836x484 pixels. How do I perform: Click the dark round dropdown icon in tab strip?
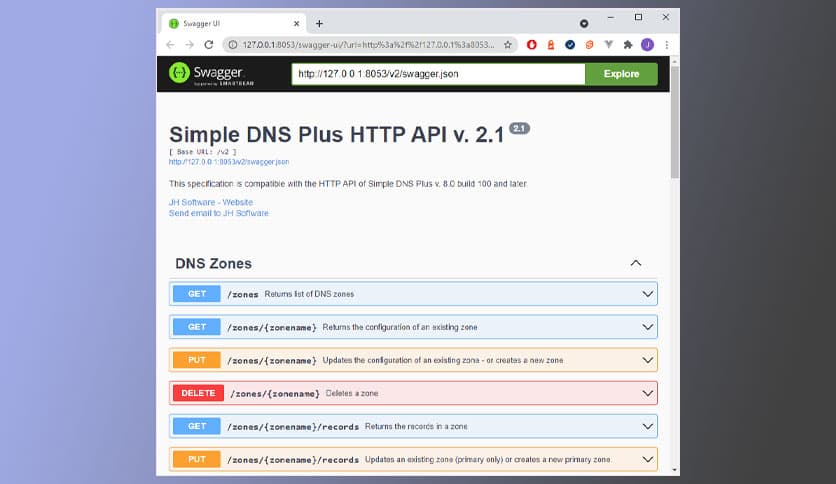click(x=584, y=23)
